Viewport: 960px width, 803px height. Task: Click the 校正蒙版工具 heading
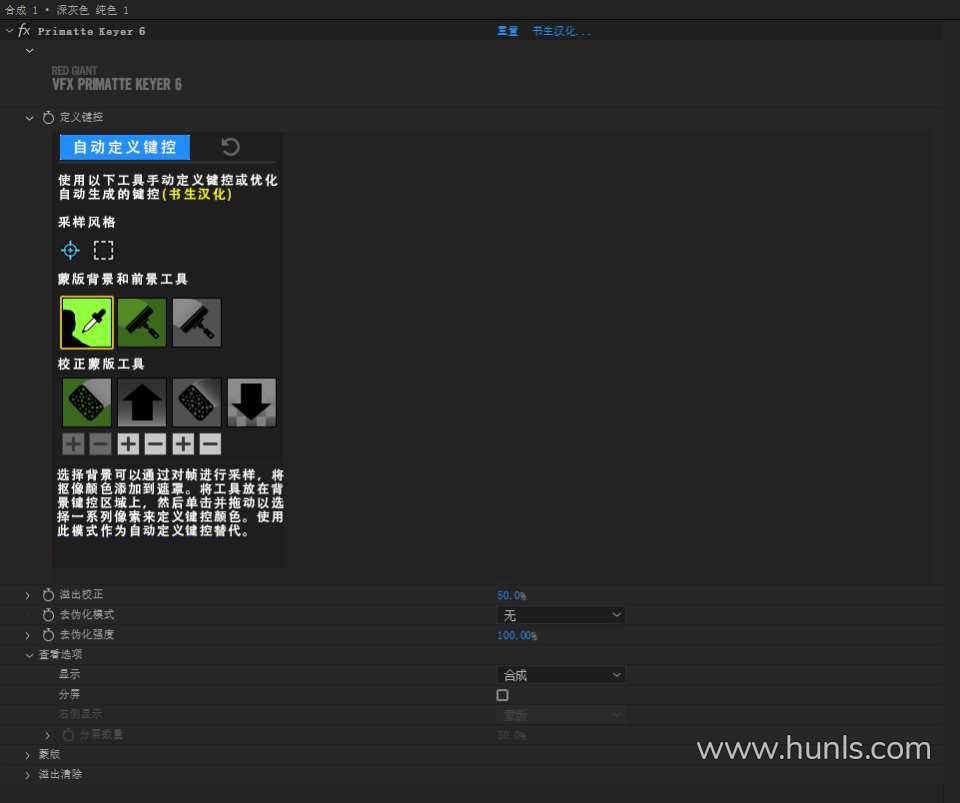[101, 364]
